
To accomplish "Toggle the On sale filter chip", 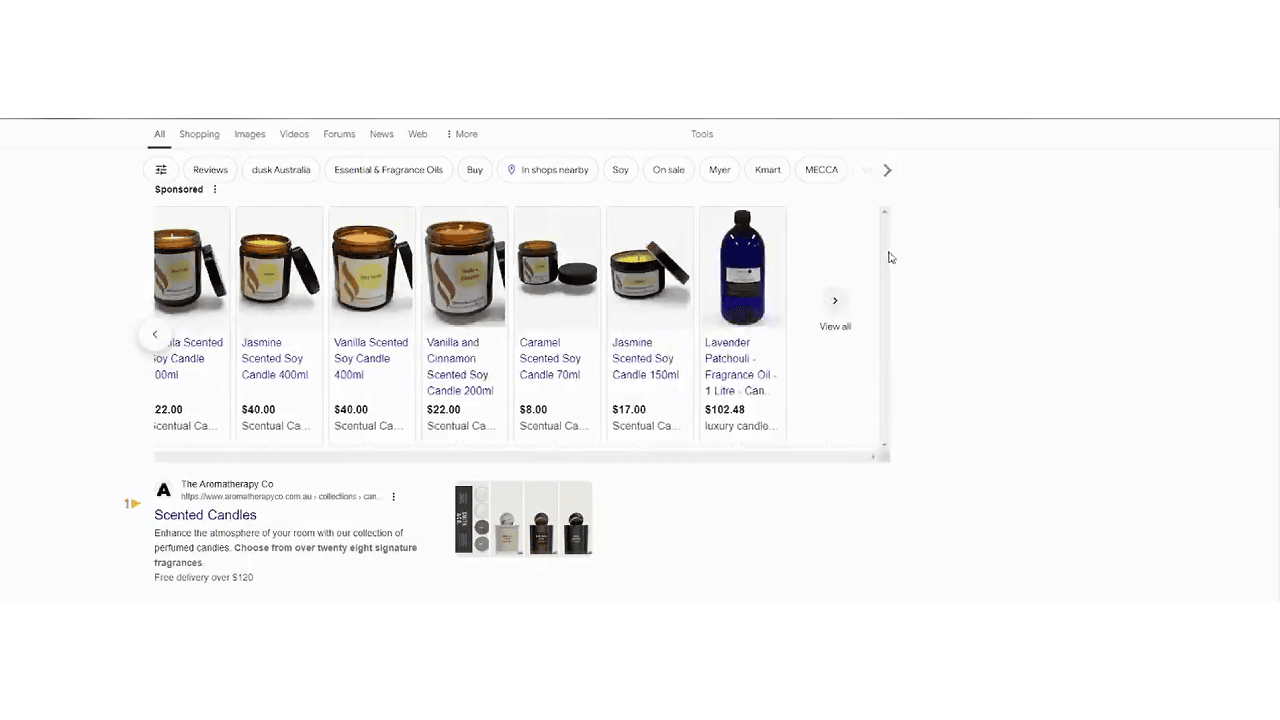I will 668,170.
